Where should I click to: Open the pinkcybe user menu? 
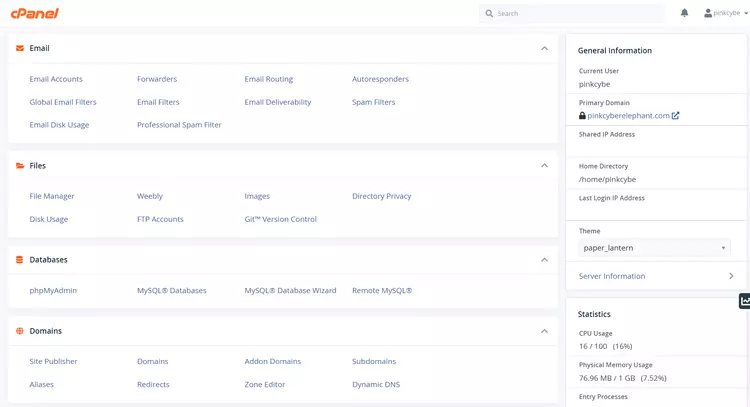726,13
